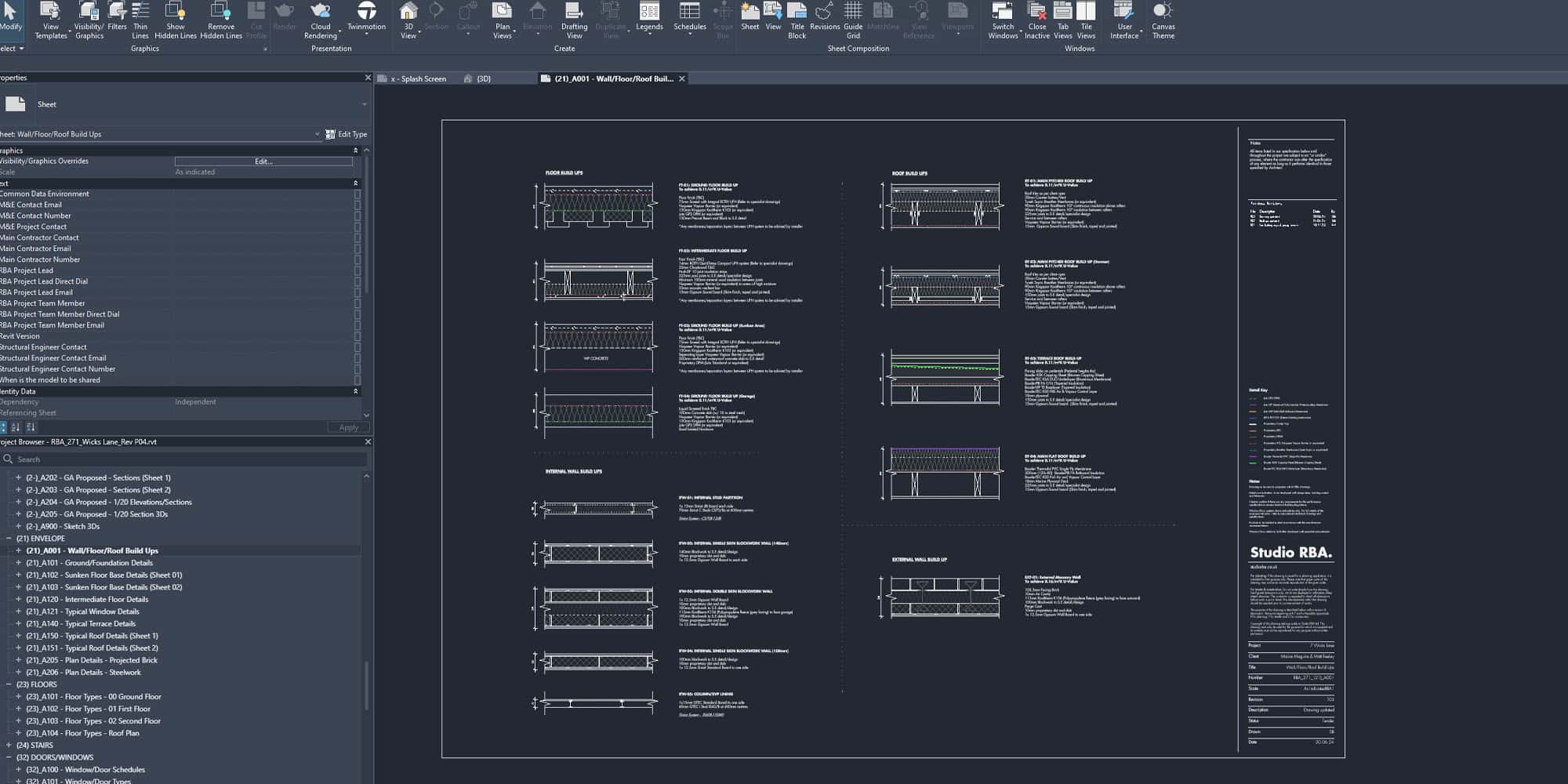Collapse the (32) DOORS/WINDOWS branch
Screen dimensions: 1568x784
click(x=9, y=757)
